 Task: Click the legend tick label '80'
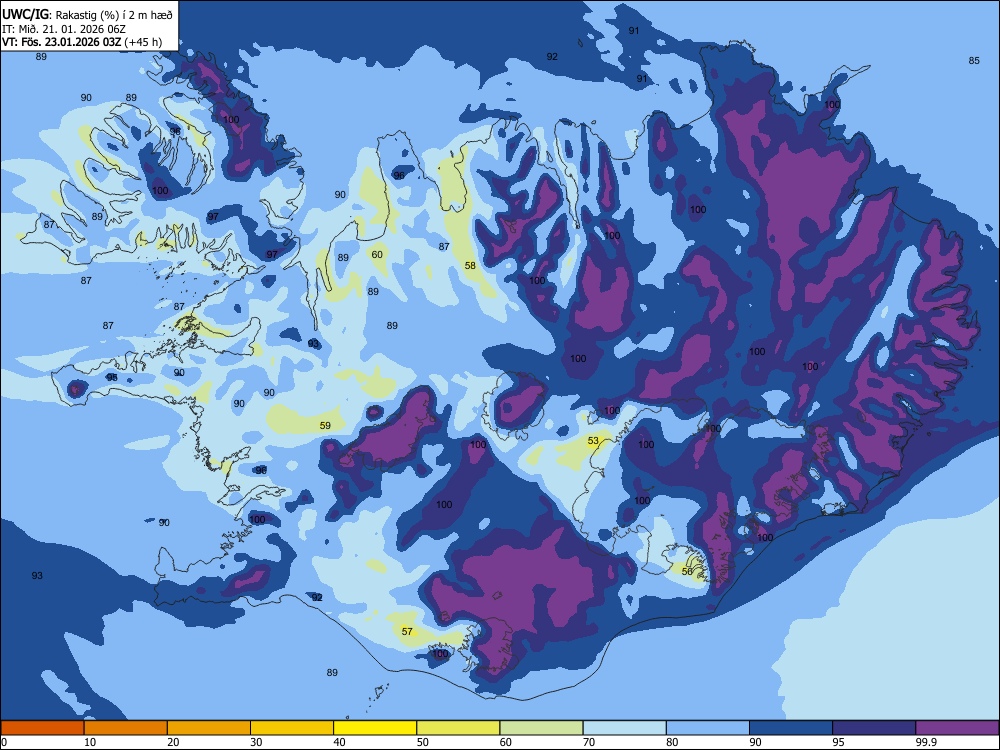point(672,742)
